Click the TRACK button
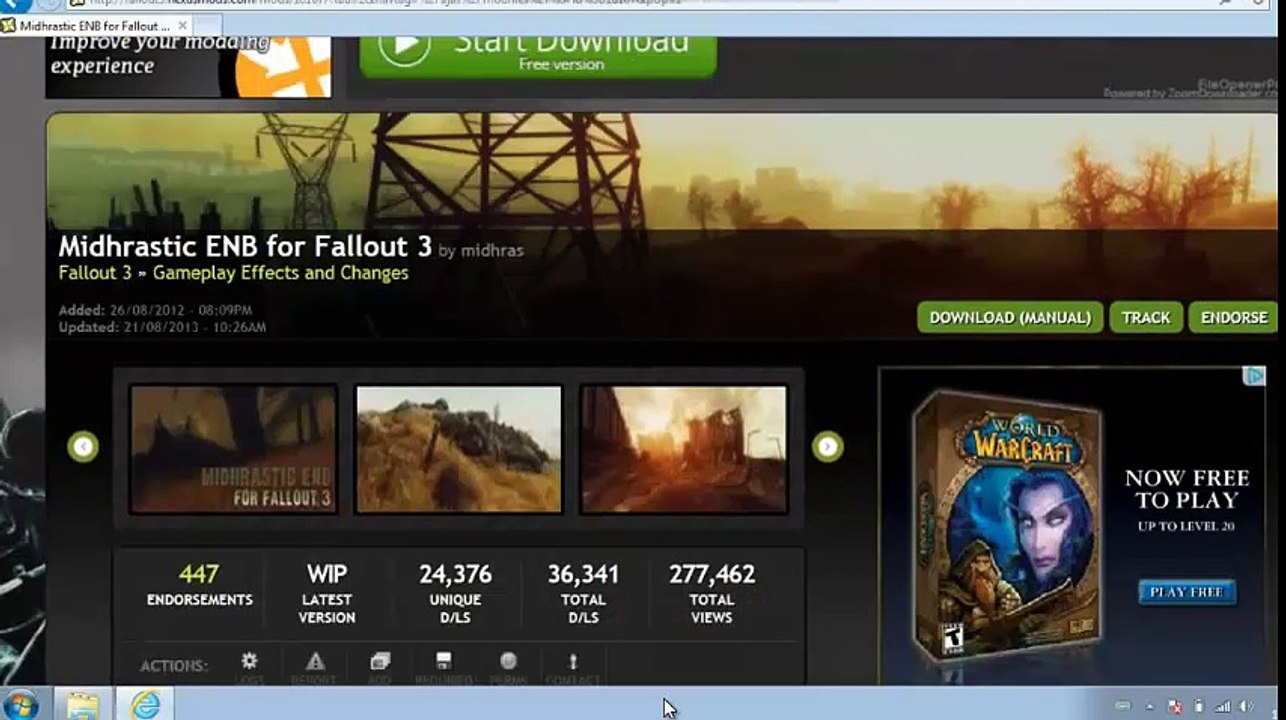 pyautogui.click(x=1146, y=317)
